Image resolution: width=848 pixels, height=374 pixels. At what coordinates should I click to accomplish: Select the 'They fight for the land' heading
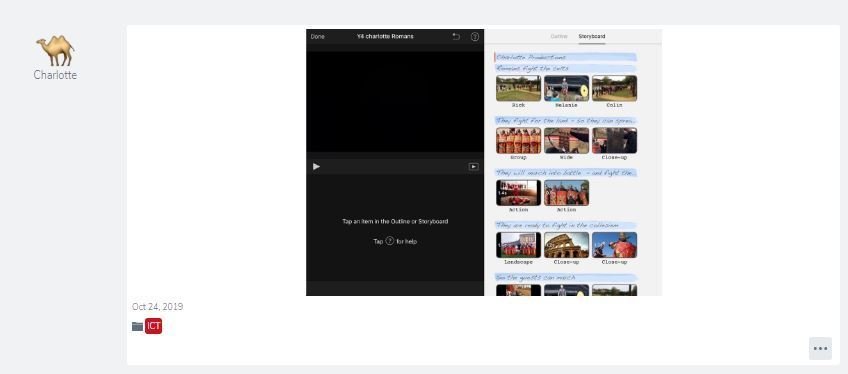coord(566,121)
